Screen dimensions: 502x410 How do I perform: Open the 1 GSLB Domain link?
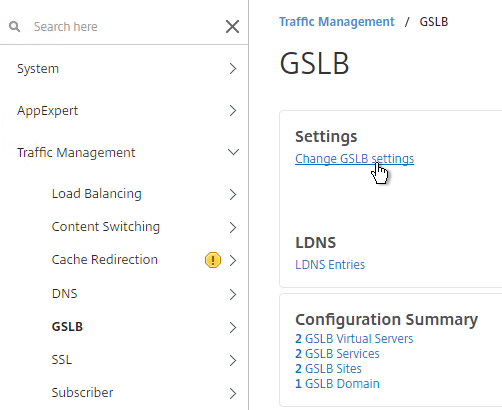[x=337, y=384]
